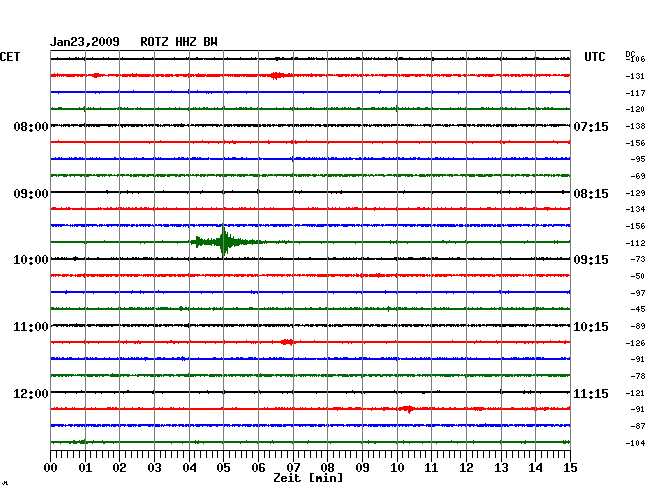The width and height of the screenshot is (650, 494).
Task: Click minute tick label "11"
Action: pyautogui.click(x=431, y=467)
